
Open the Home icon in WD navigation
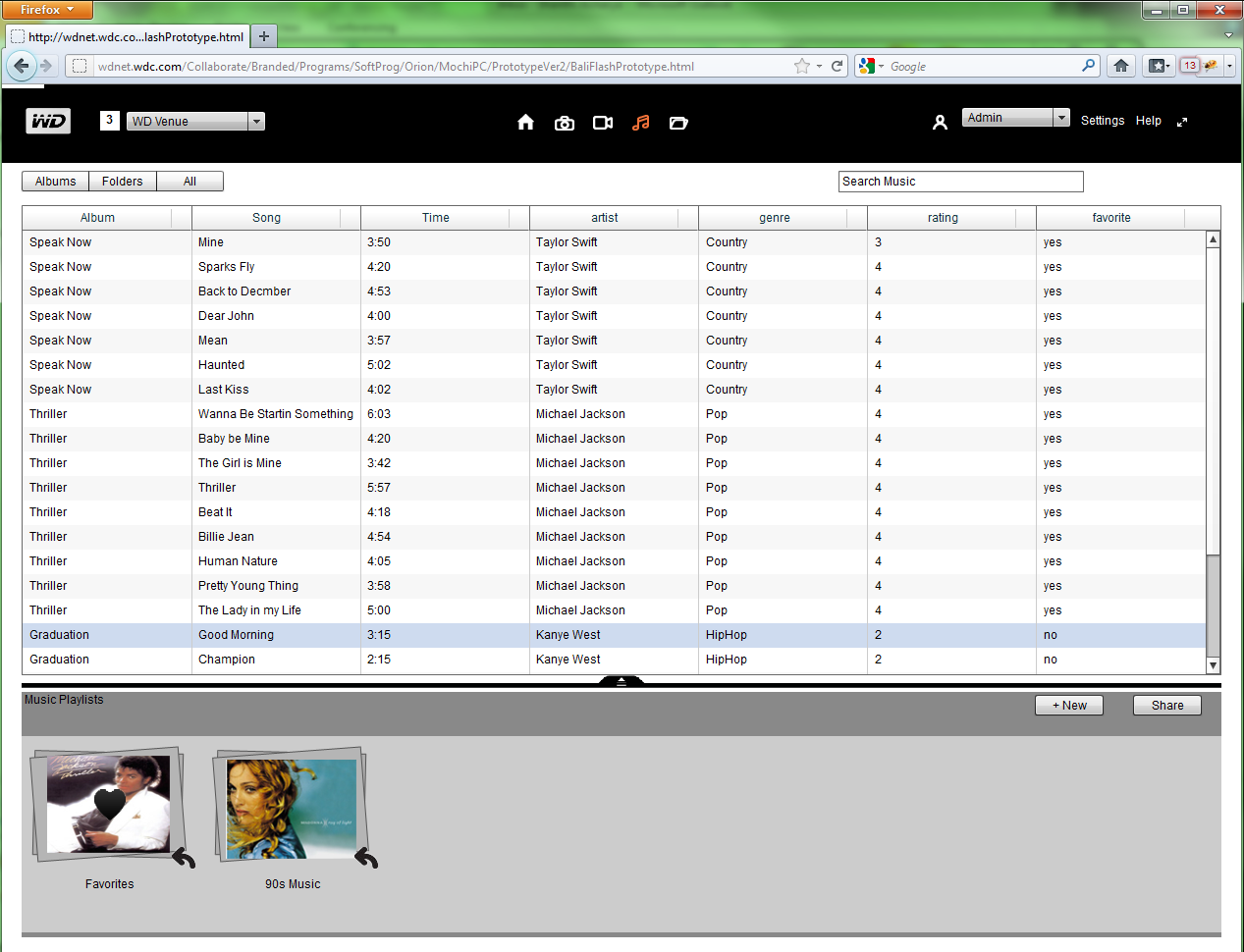525,122
